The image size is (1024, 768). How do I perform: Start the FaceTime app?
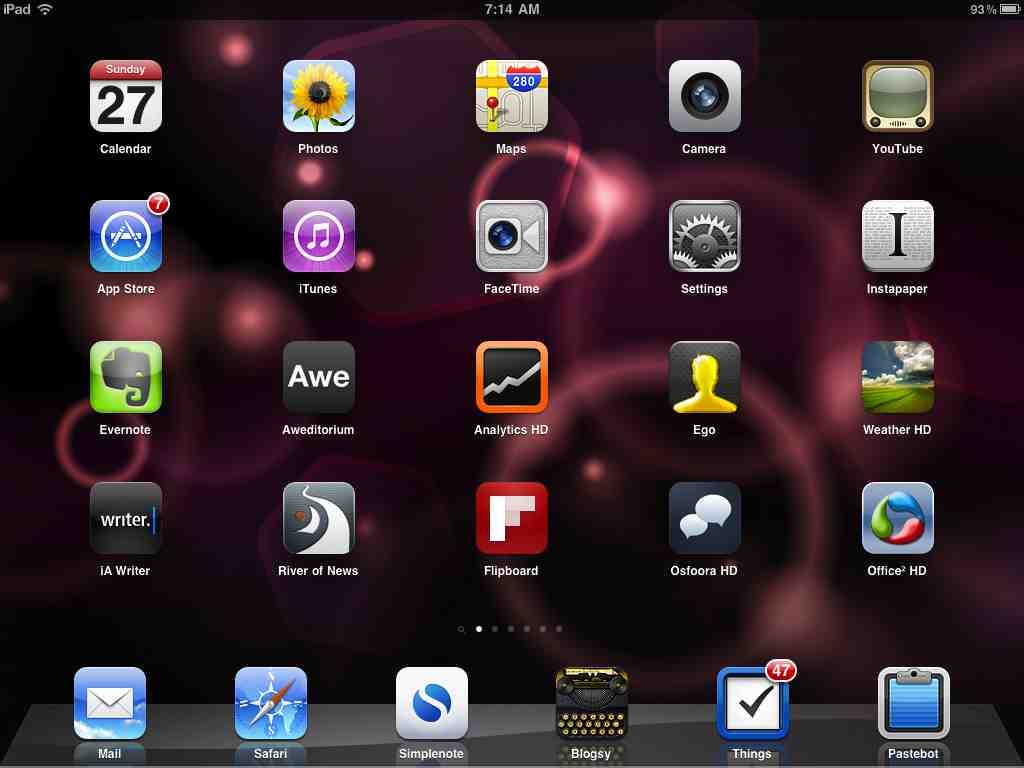coord(511,237)
